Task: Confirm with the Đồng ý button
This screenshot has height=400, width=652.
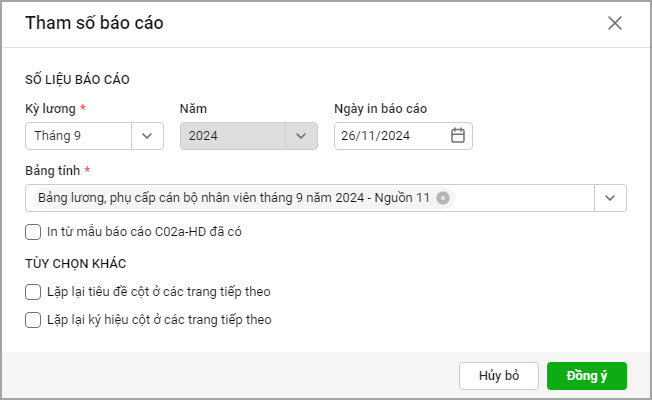Action: click(586, 375)
